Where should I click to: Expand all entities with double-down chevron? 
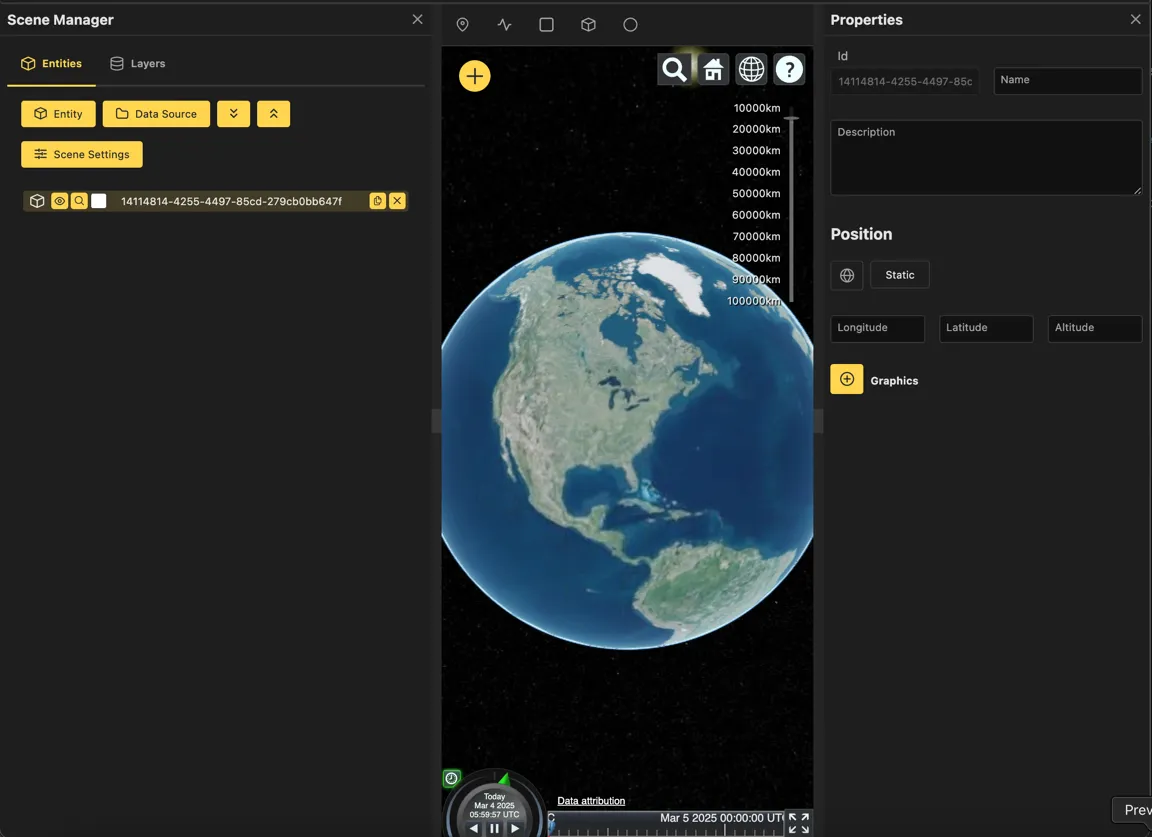click(x=233, y=114)
